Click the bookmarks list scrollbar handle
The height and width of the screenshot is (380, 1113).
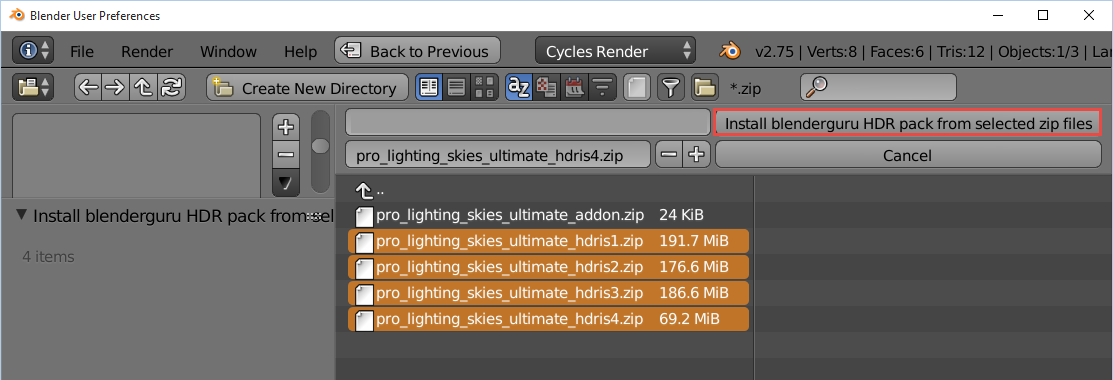(x=321, y=145)
